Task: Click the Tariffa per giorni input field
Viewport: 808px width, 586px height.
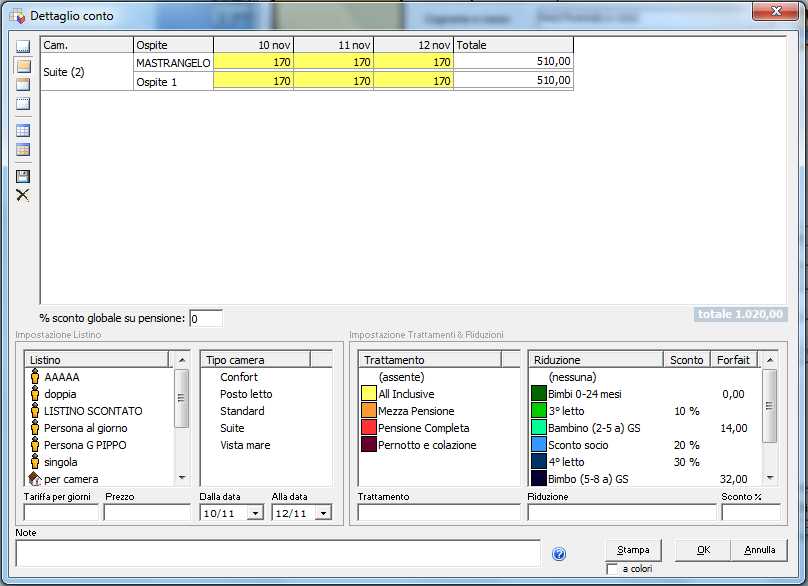Action: [61, 513]
